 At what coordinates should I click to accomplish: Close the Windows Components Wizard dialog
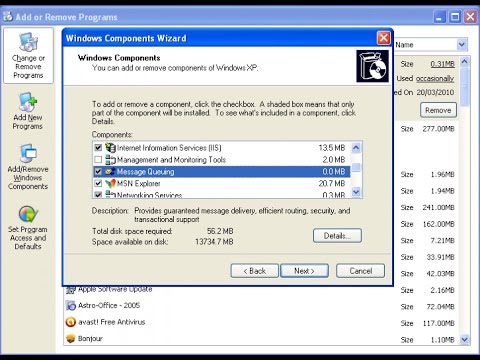(x=383, y=38)
